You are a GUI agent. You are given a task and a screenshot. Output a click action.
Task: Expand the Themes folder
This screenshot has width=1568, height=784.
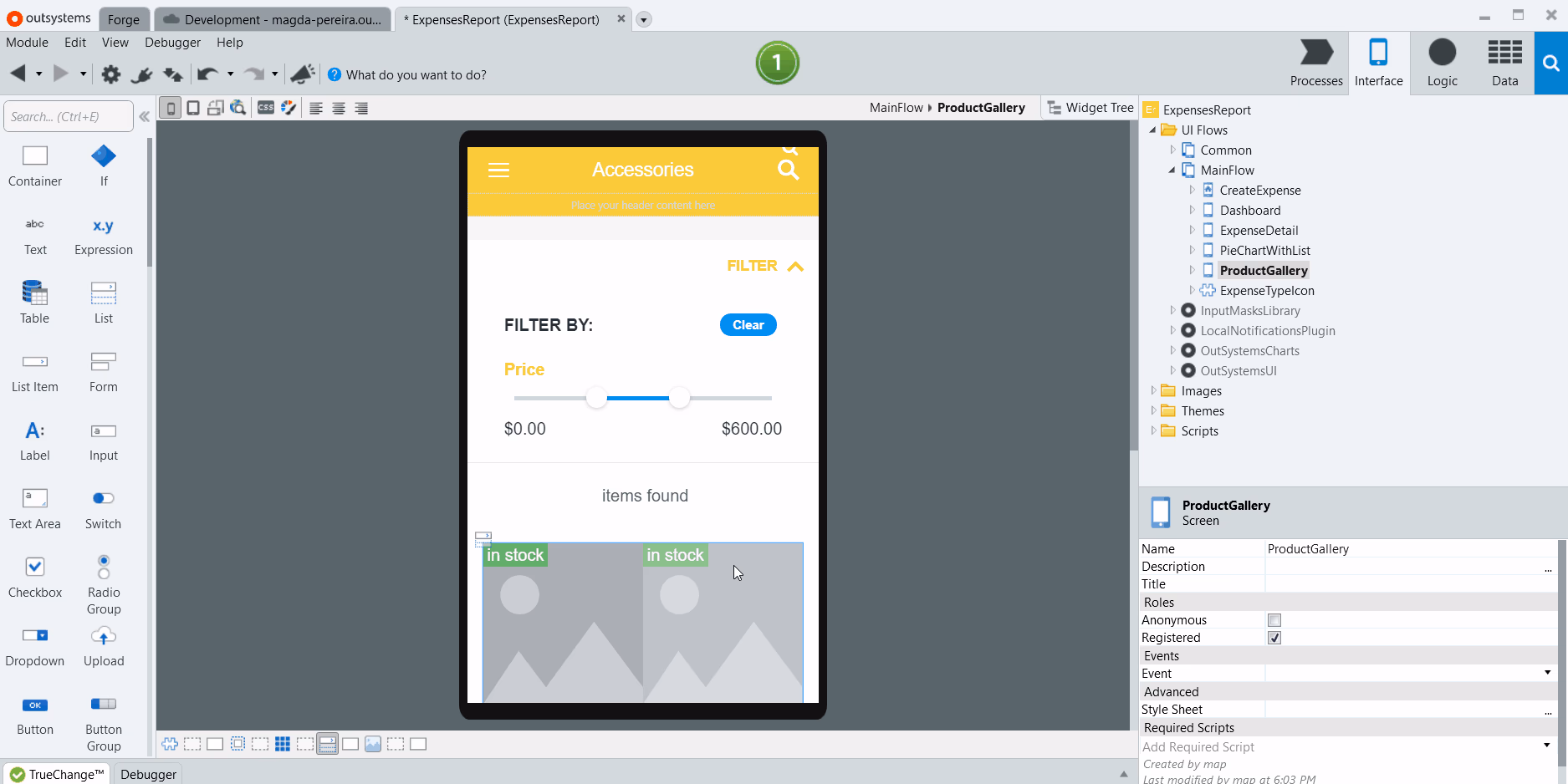click(1153, 410)
